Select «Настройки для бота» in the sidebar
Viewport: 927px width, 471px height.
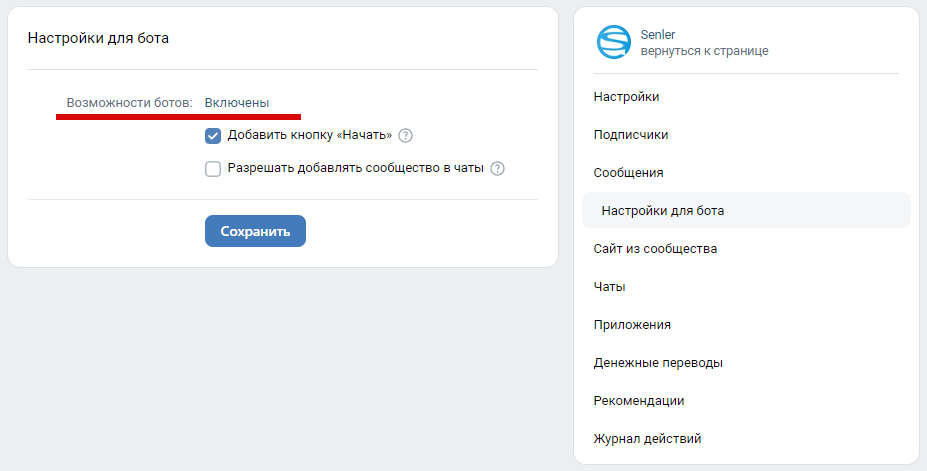point(663,211)
